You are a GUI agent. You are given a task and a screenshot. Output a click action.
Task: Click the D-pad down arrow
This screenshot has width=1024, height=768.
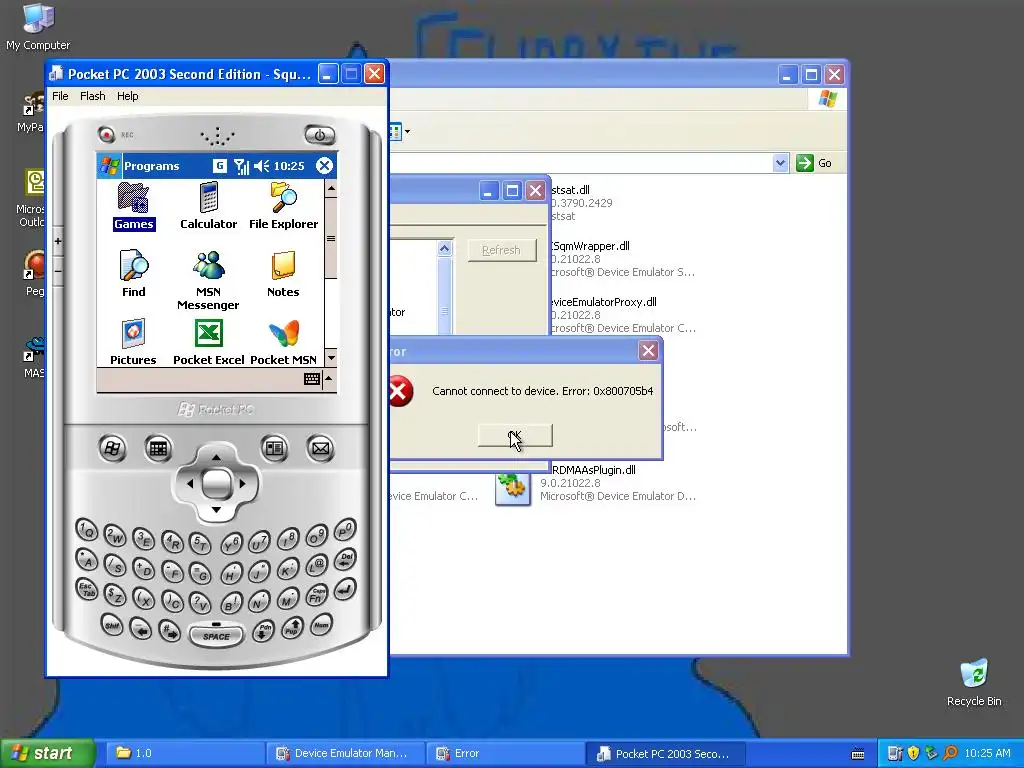tap(216, 509)
